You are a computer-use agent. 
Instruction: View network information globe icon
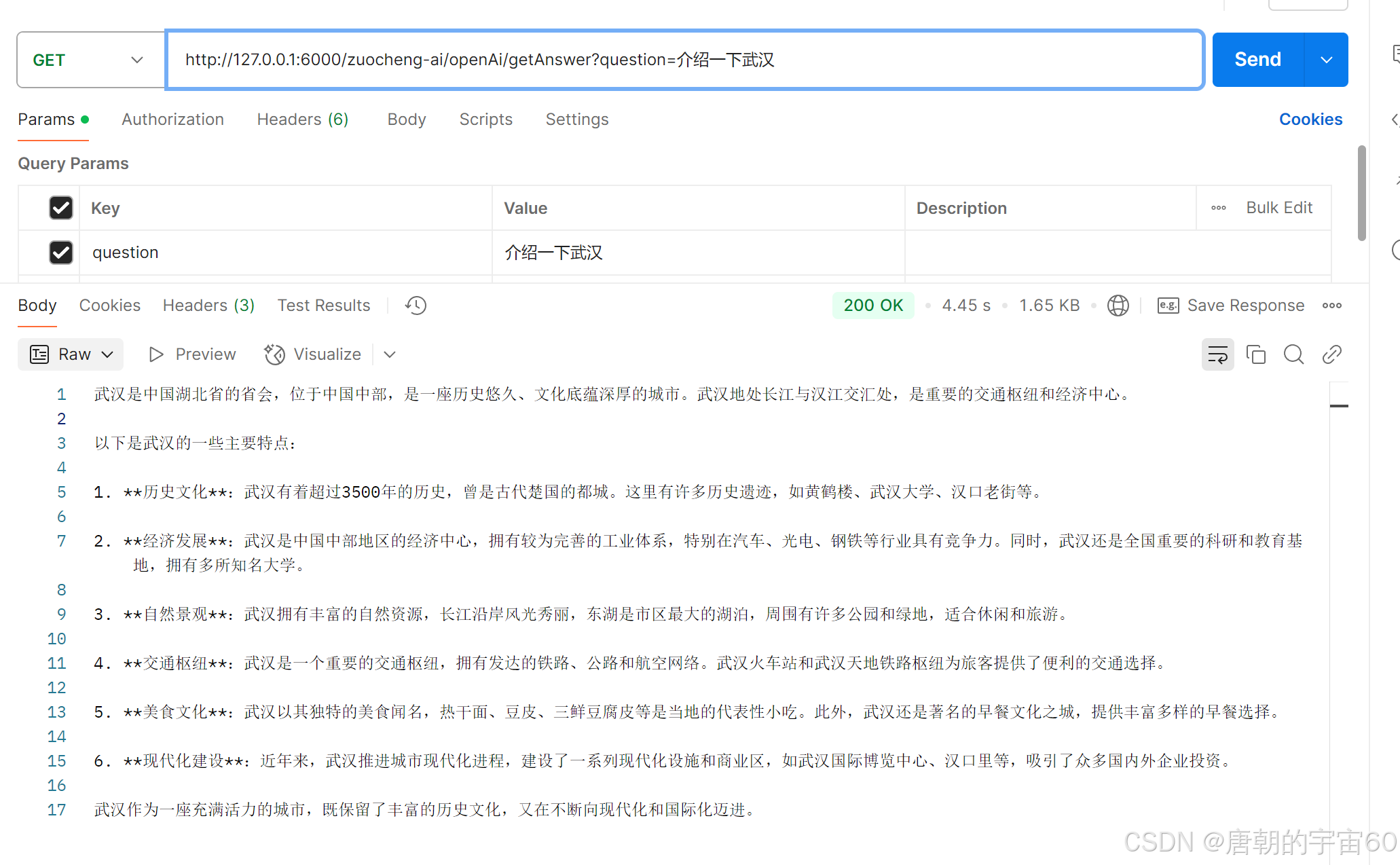pyautogui.click(x=1118, y=305)
